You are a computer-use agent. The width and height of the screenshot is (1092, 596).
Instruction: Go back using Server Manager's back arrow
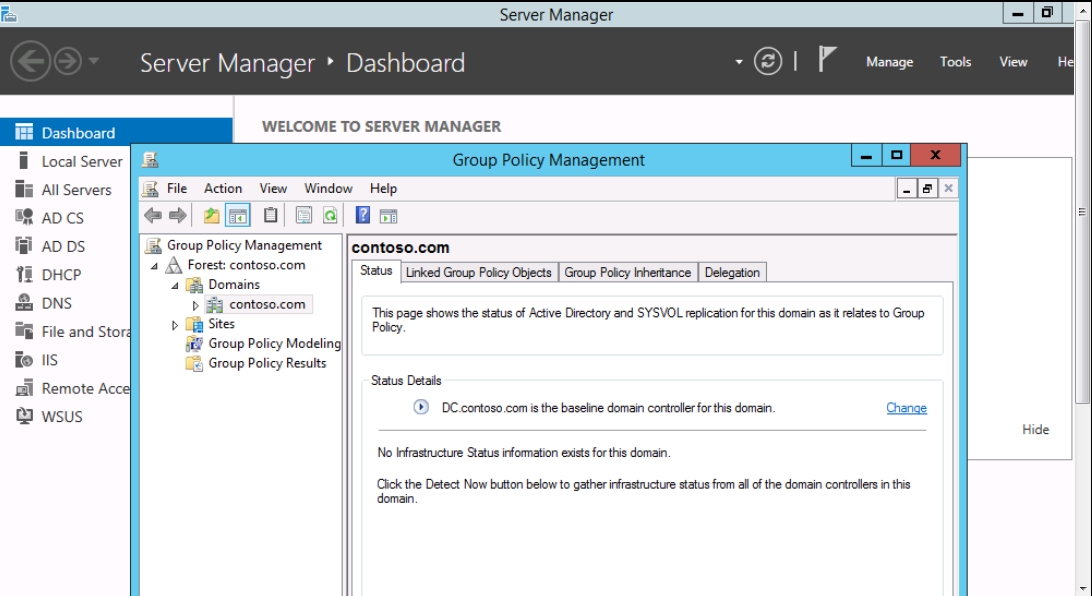pos(30,61)
